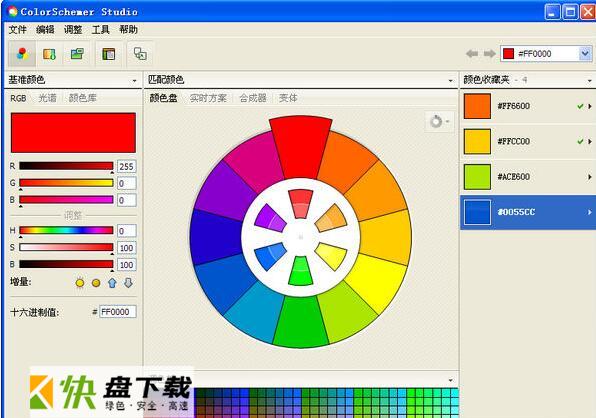Screen dimensions: 596x418
Task: Switch to the 实时方案 tab
Action: [208, 98]
